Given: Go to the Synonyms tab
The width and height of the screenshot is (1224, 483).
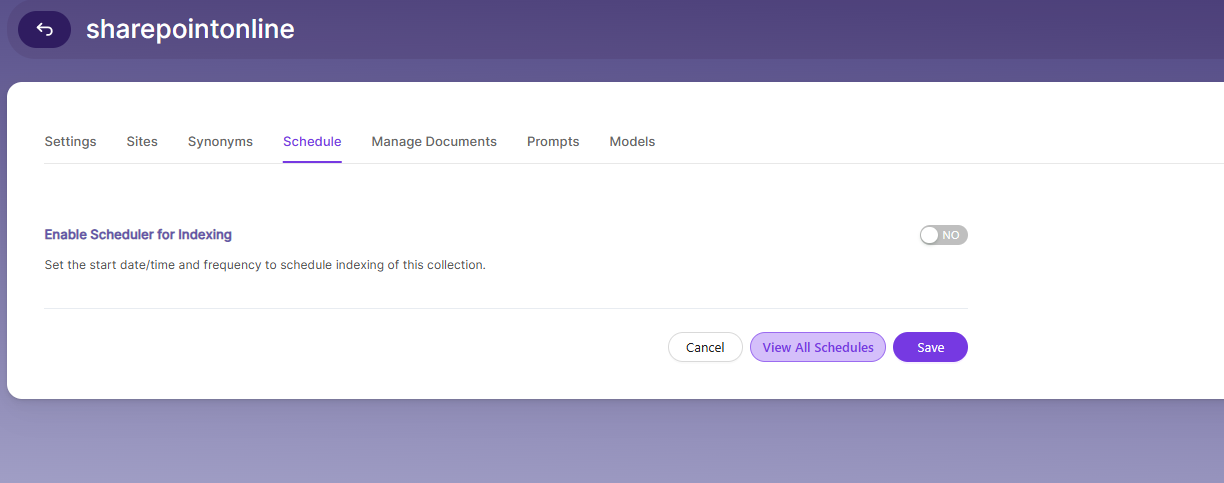Looking at the screenshot, I should pos(220,142).
